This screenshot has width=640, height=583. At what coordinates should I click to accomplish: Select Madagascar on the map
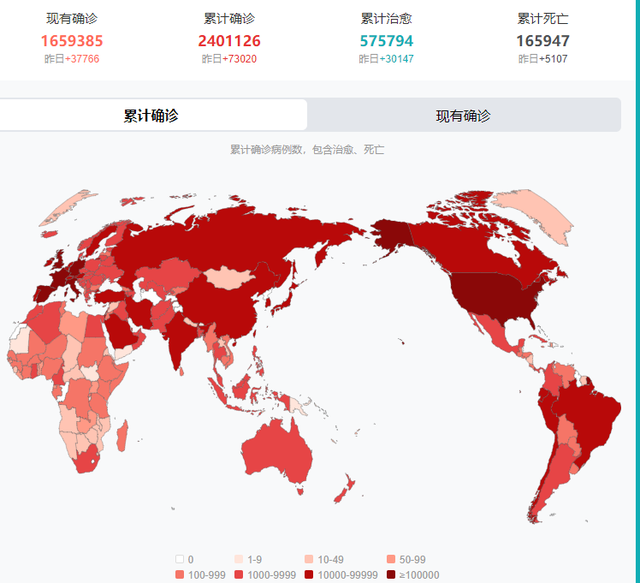click(x=122, y=436)
